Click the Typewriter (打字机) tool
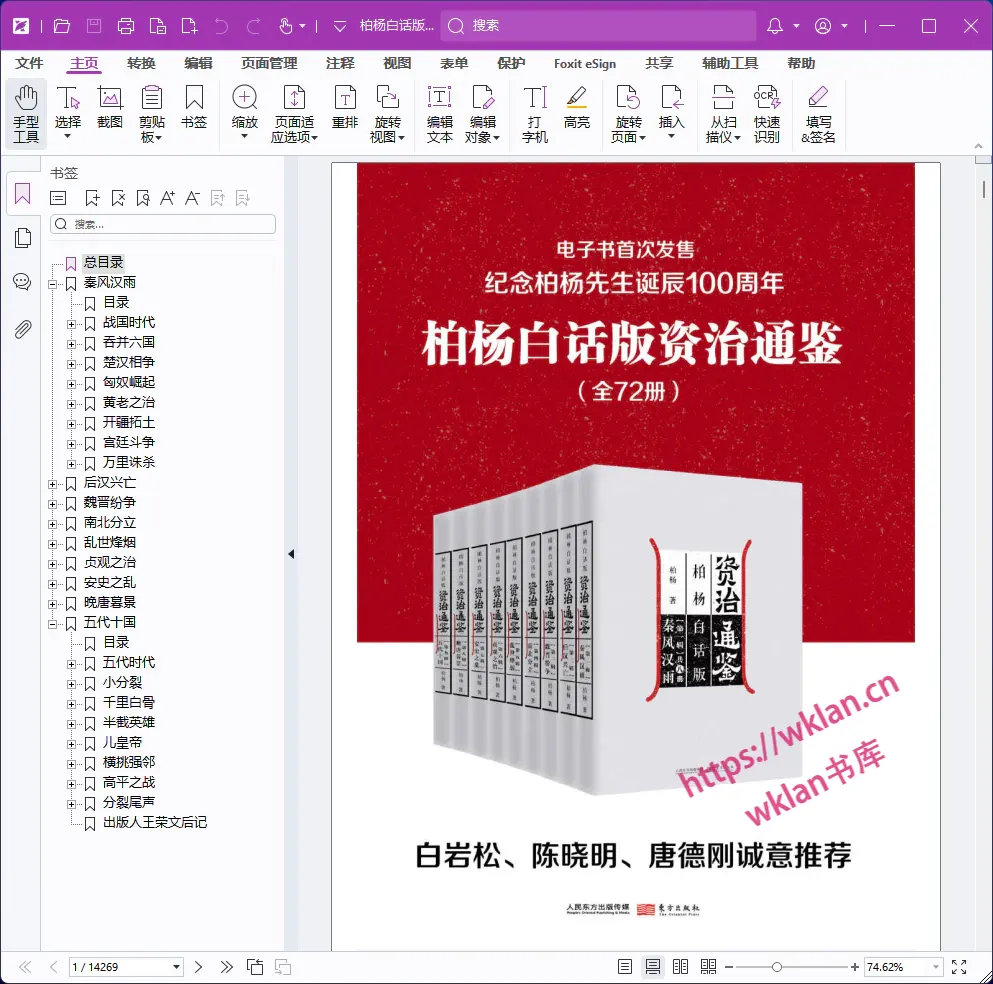This screenshot has width=993, height=984. [535, 113]
